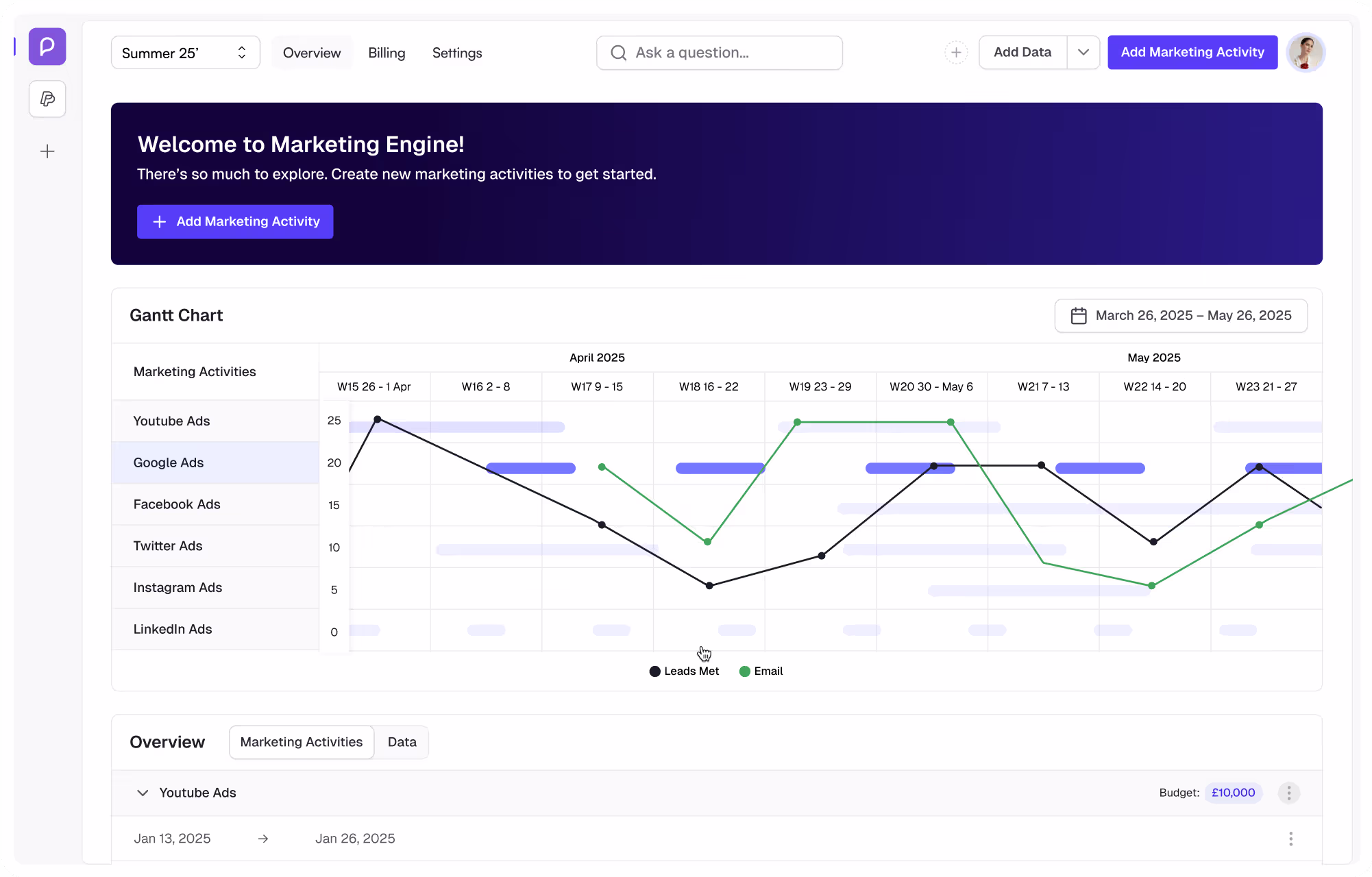
Task: Open the Settings tab
Action: pyautogui.click(x=456, y=53)
